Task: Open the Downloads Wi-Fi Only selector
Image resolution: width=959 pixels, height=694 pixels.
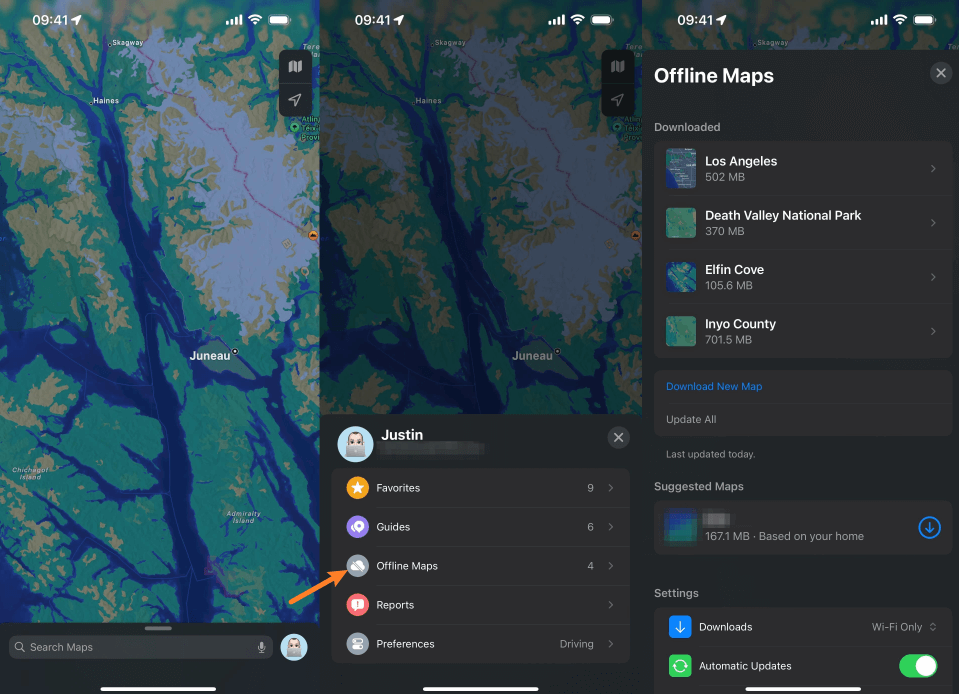Action: coord(904,627)
